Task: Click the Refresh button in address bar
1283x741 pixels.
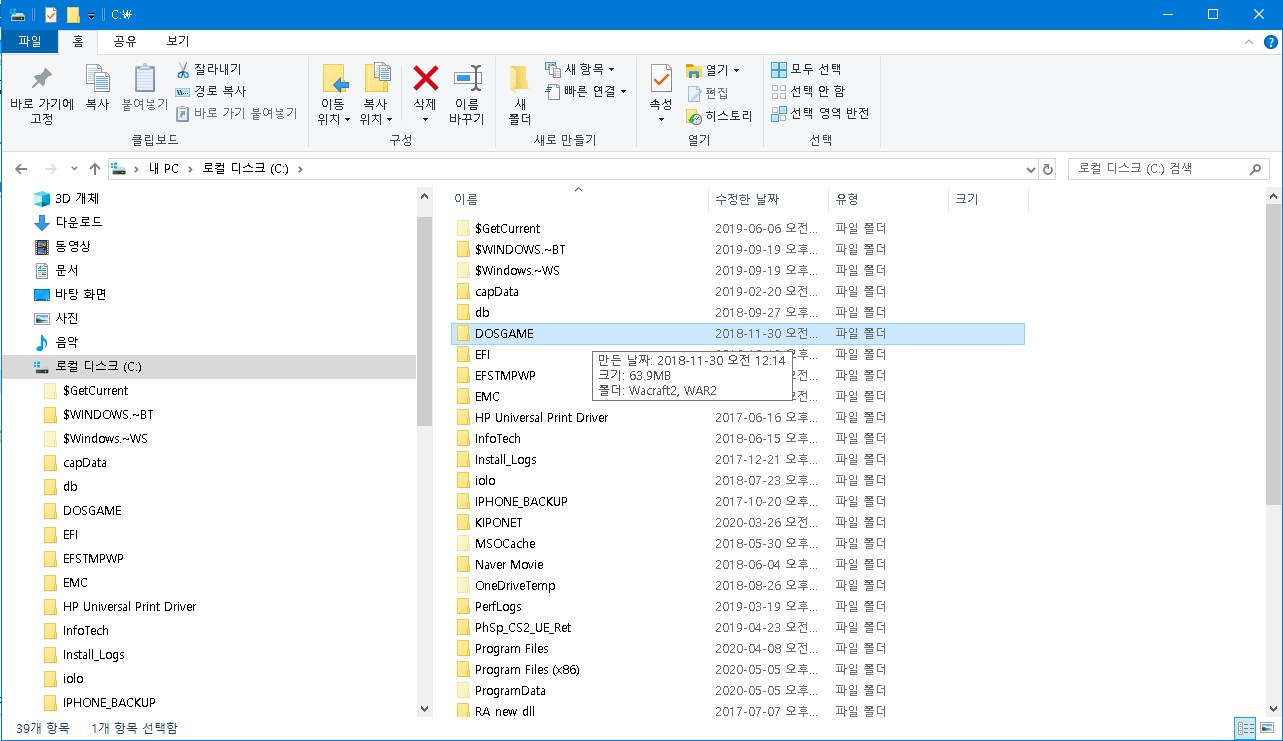Action: pos(1048,169)
